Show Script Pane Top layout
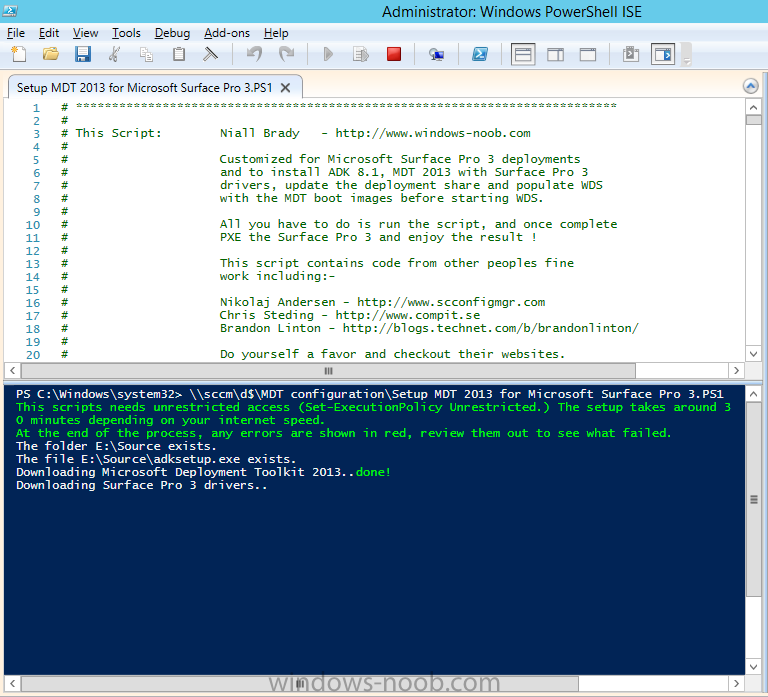This screenshot has width=768, height=697. click(523, 54)
